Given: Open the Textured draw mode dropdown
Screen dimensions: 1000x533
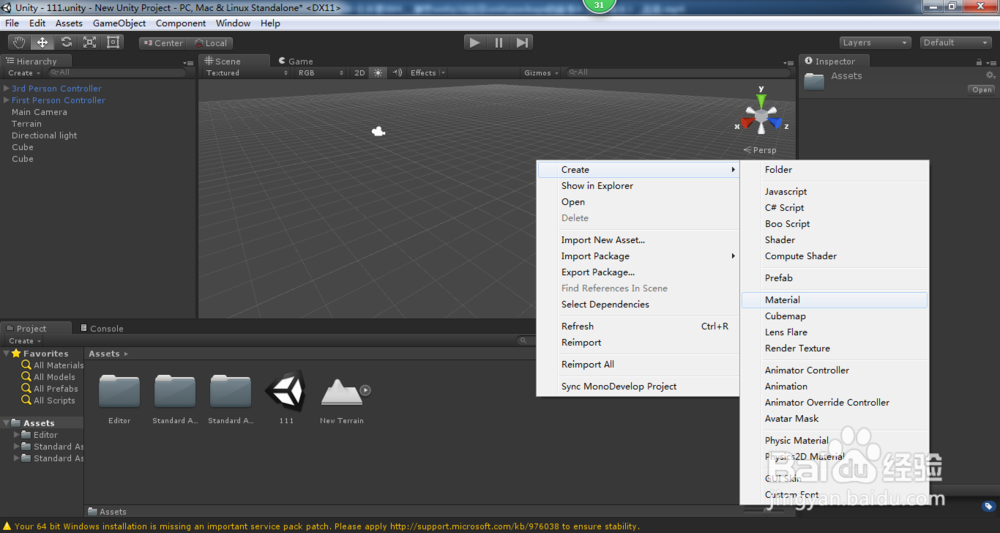Looking at the screenshot, I should coord(246,73).
